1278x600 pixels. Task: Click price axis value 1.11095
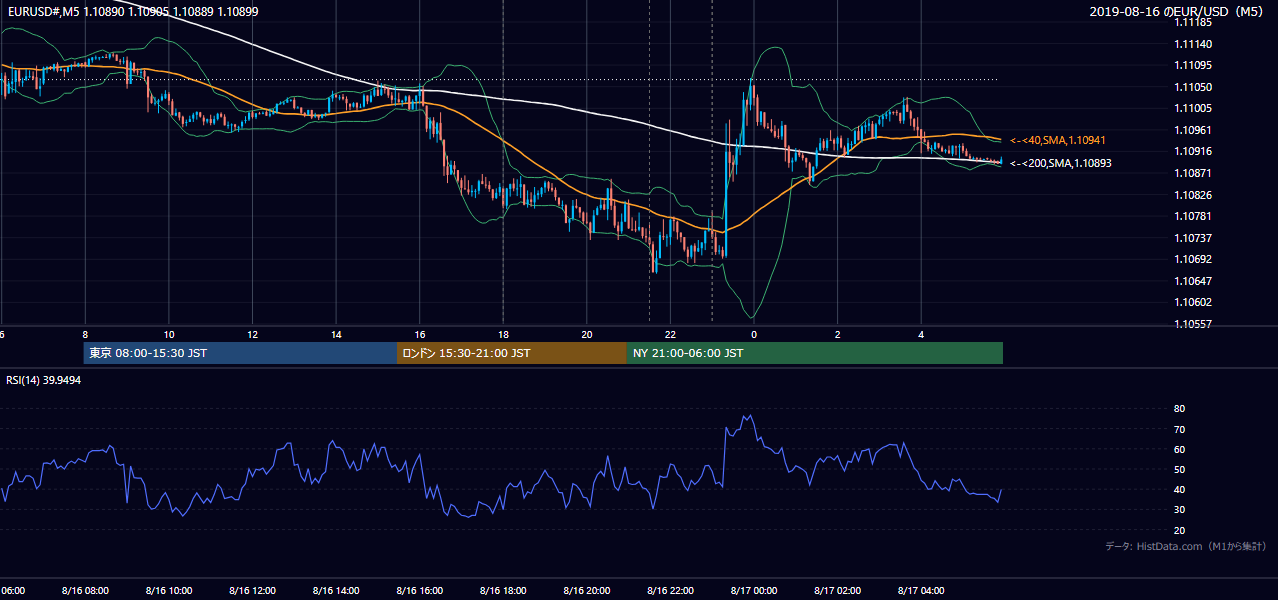tap(1193, 66)
